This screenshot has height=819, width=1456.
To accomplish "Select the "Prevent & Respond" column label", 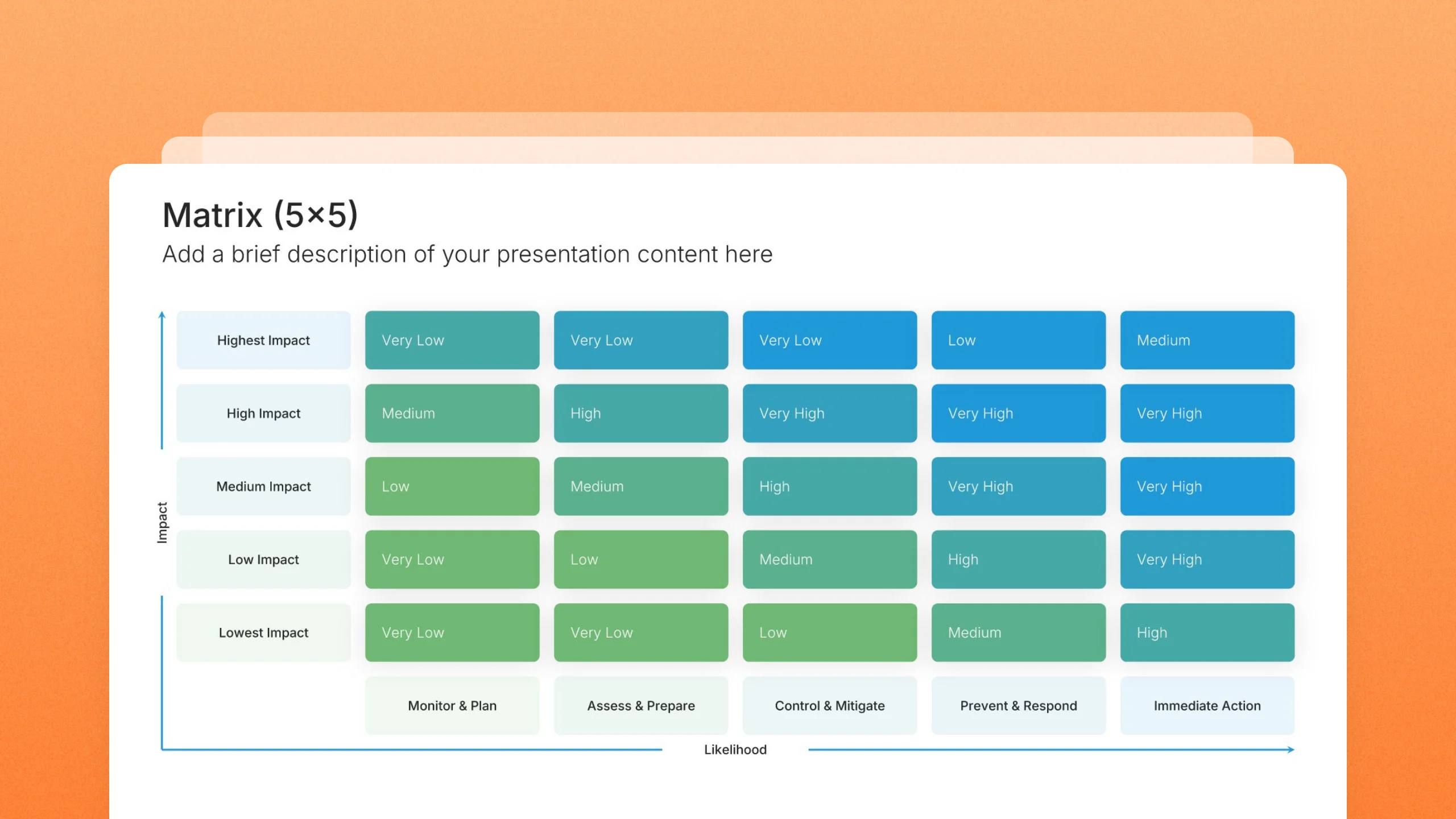I will click(x=1019, y=706).
